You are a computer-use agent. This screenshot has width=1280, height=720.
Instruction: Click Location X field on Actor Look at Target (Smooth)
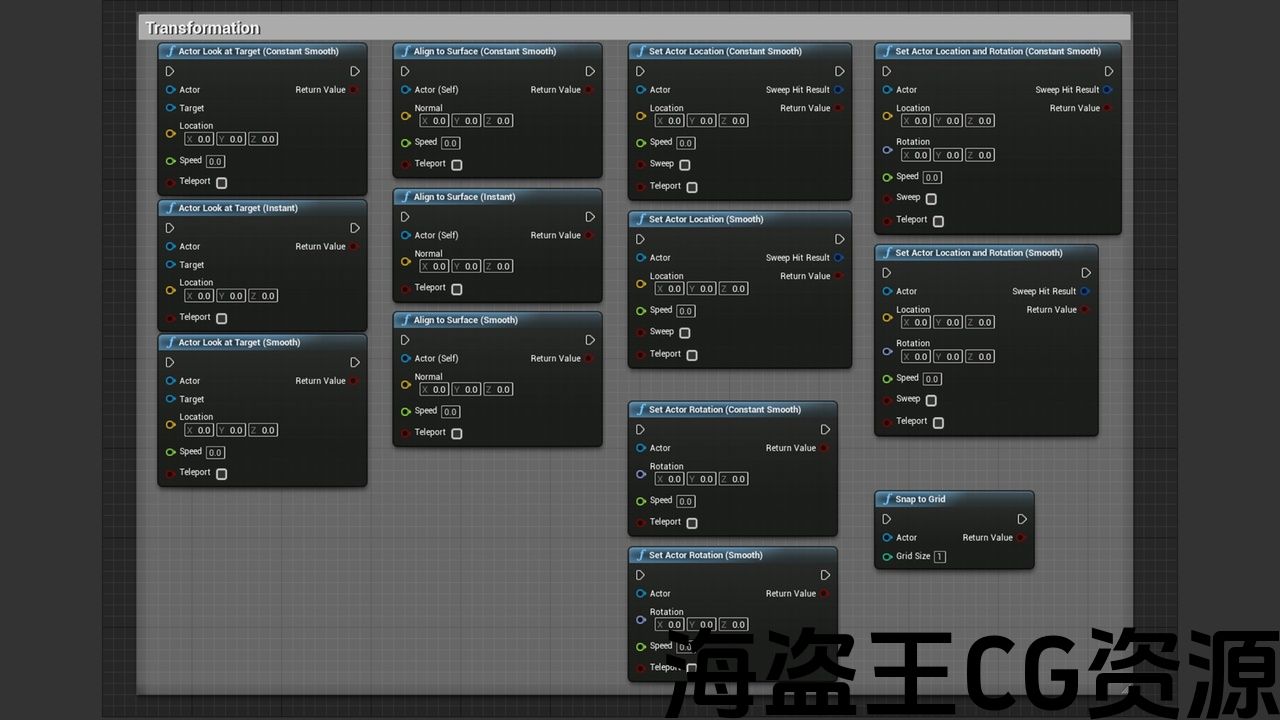[199, 430]
